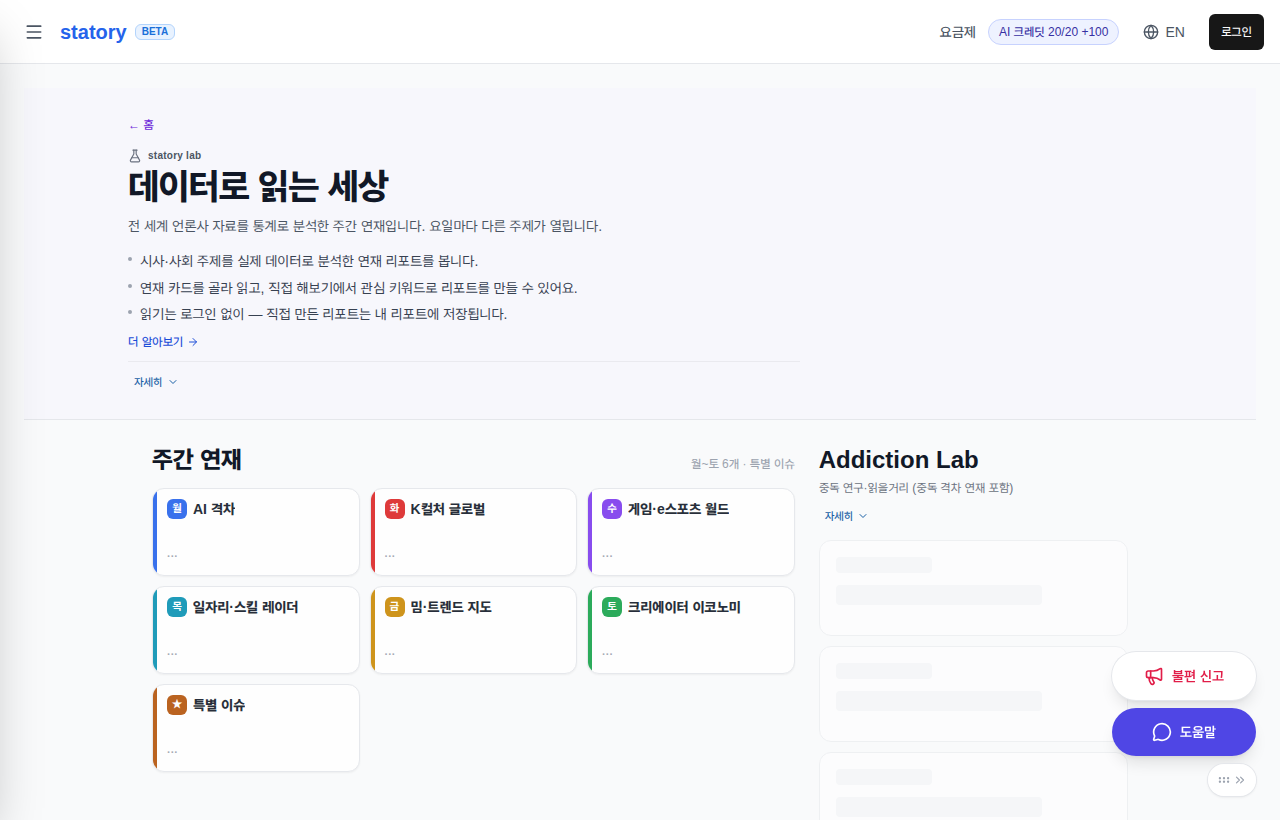Go back via ← 홈 link
This screenshot has height=820, width=1280.
[x=141, y=125]
